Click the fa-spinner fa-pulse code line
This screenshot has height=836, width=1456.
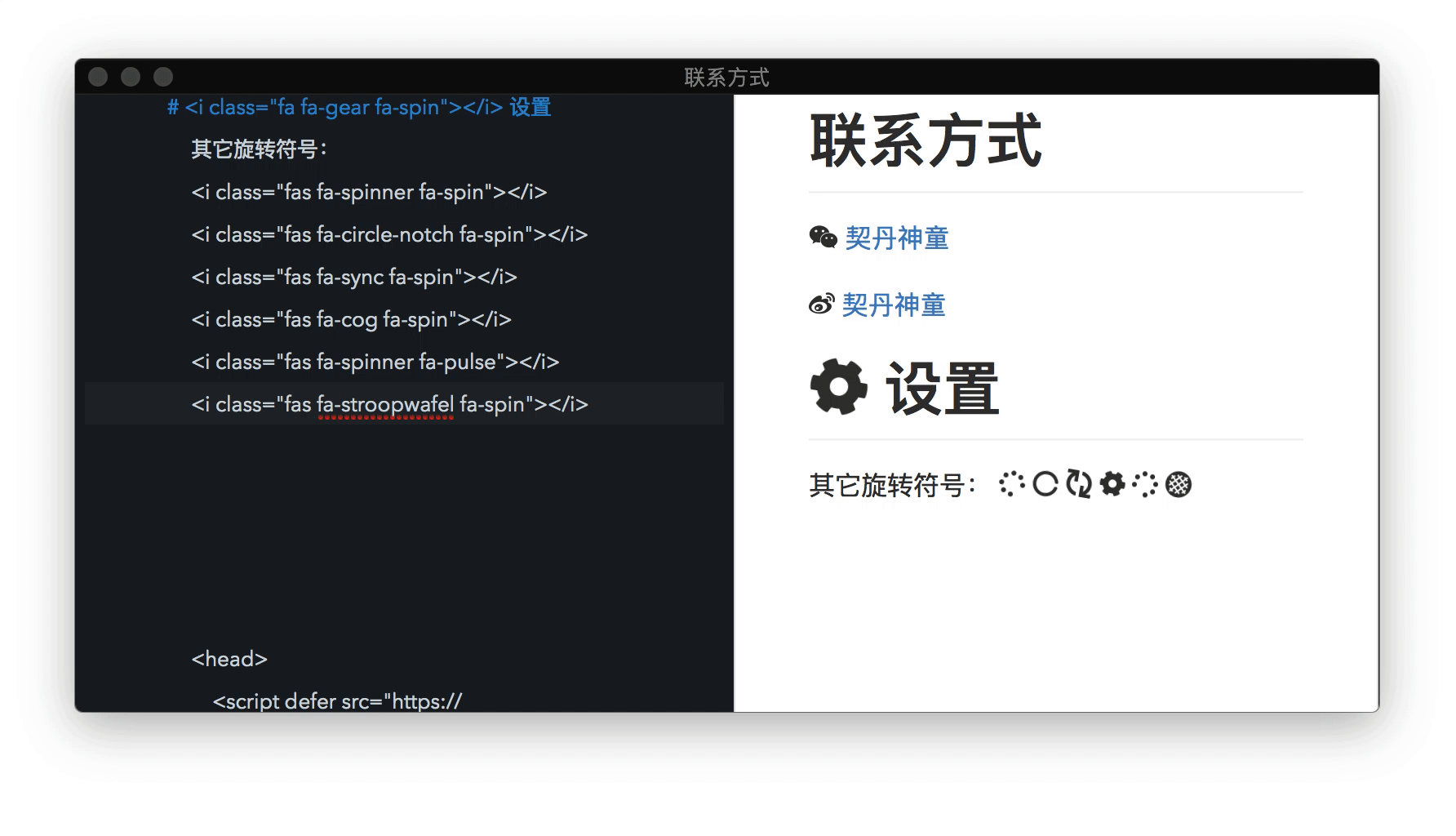pyautogui.click(x=375, y=362)
